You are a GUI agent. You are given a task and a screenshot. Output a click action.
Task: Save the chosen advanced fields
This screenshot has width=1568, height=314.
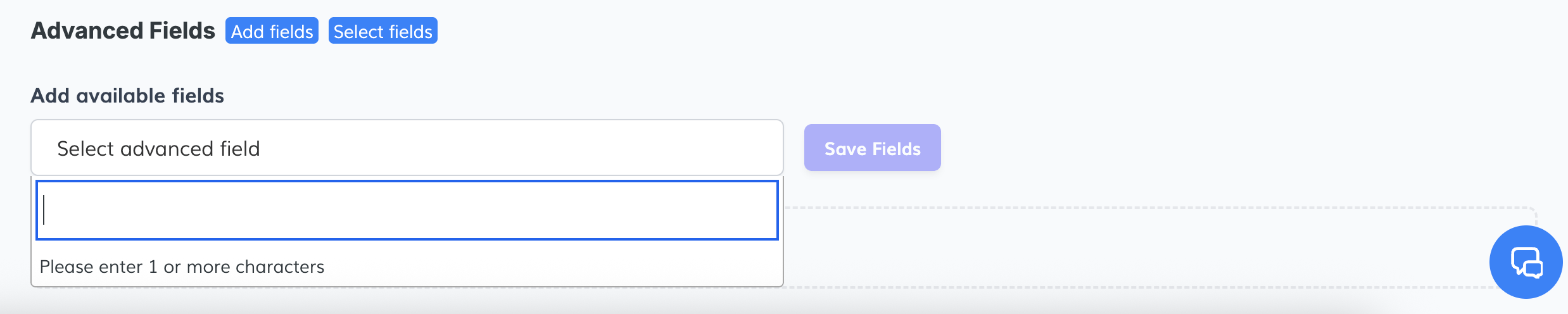(x=872, y=148)
